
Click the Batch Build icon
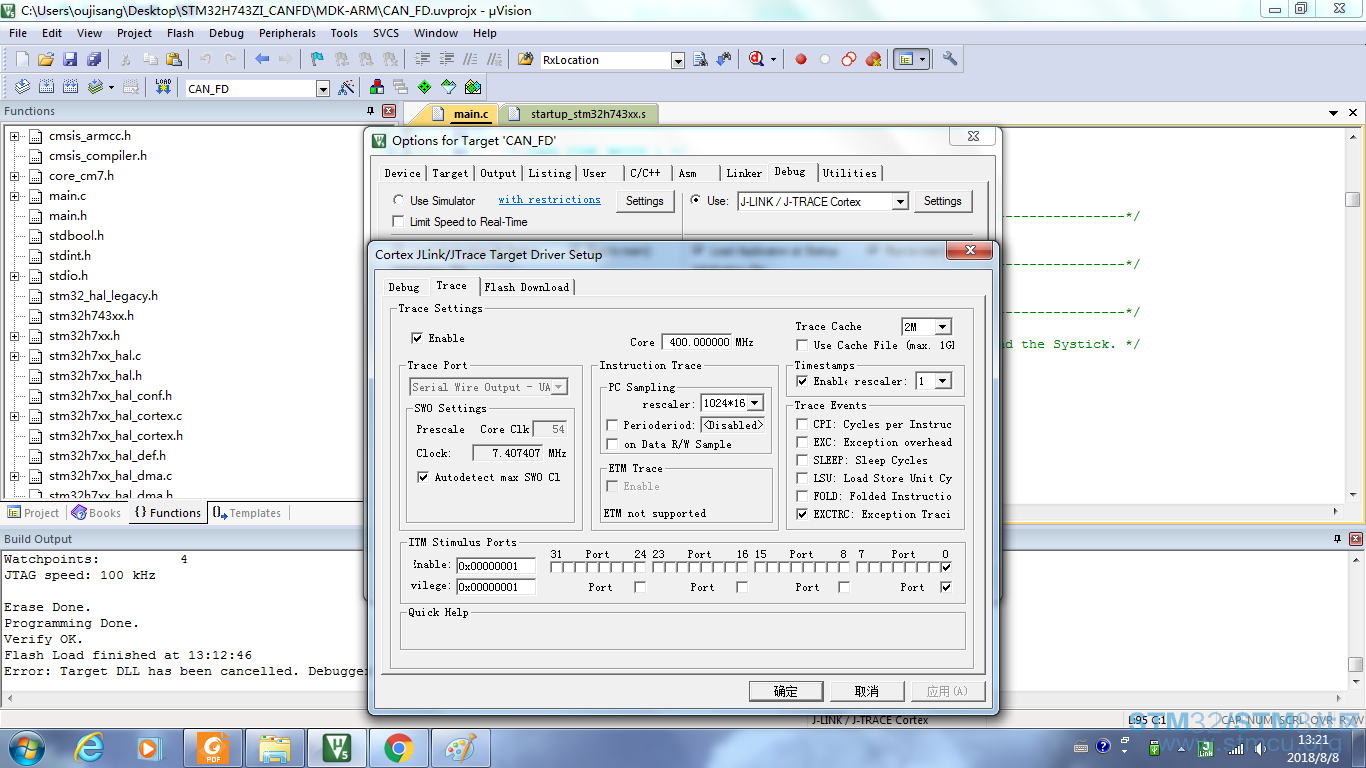tap(95, 88)
